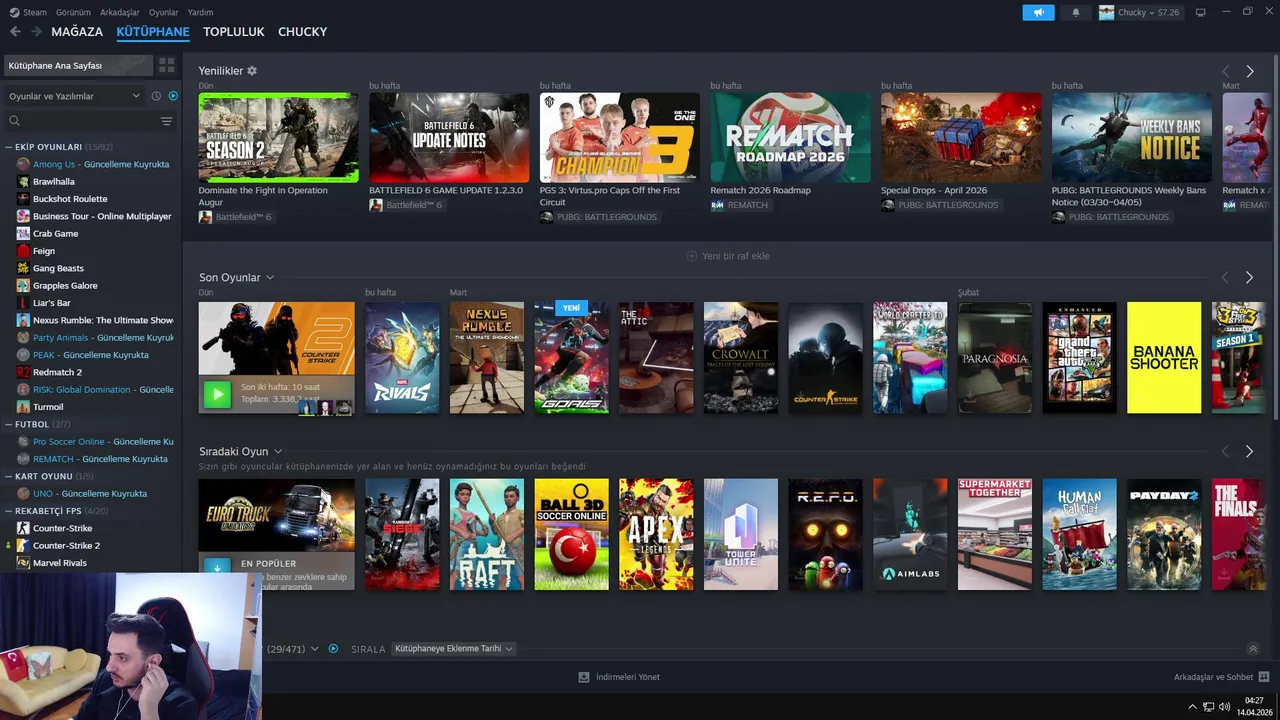
Task: Open the Friends and Chat icon
Action: pos(1264,677)
